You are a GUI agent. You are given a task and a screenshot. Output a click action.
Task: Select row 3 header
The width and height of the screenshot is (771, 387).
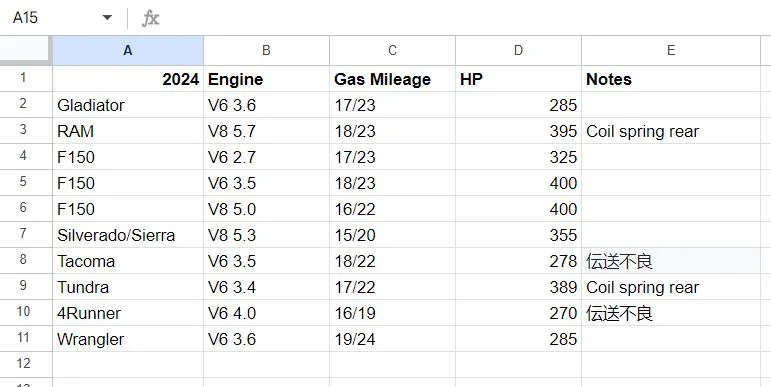click(26, 130)
